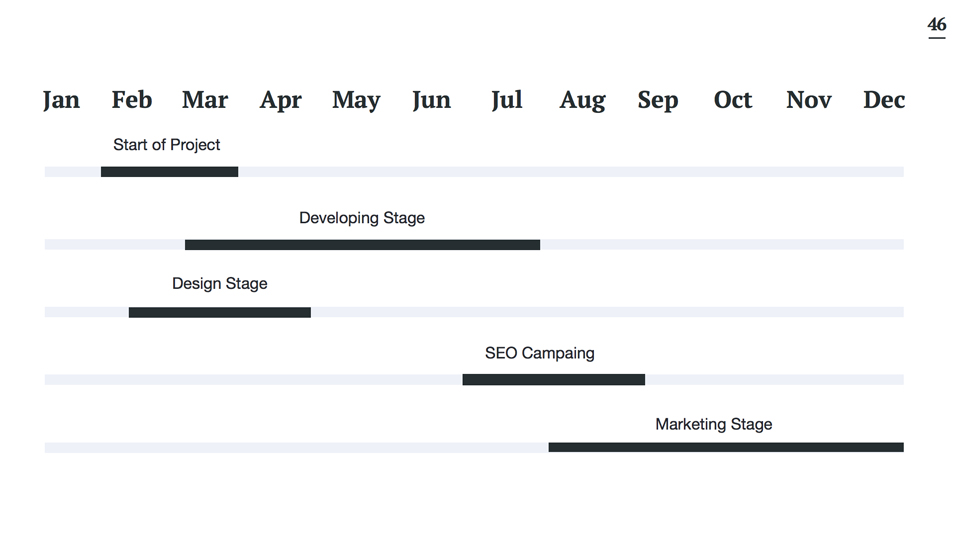Click the Sep month heading
This screenshot has height=537, width=955.
[x=658, y=100]
